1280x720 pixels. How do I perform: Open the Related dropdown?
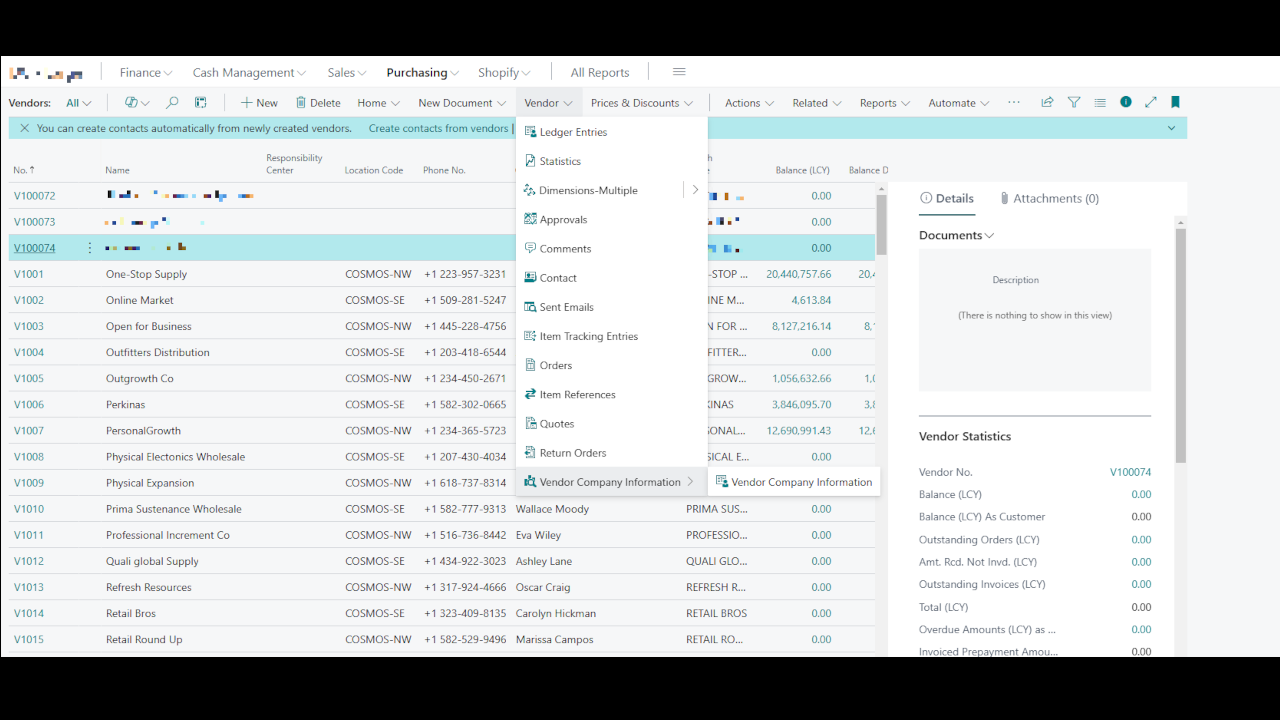pos(817,102)
